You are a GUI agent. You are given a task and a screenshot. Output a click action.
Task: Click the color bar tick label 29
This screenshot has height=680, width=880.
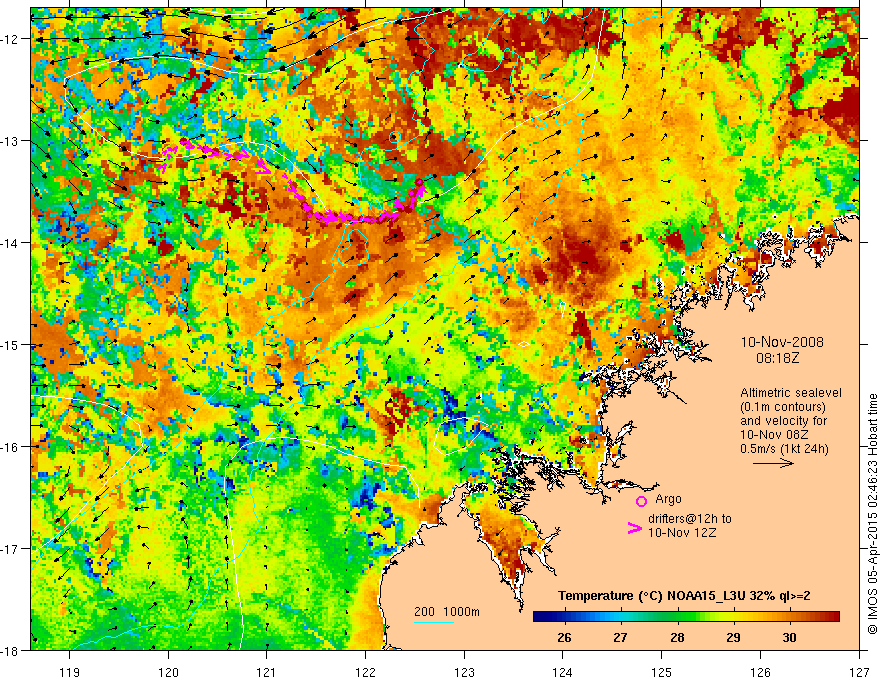(733, 637)
